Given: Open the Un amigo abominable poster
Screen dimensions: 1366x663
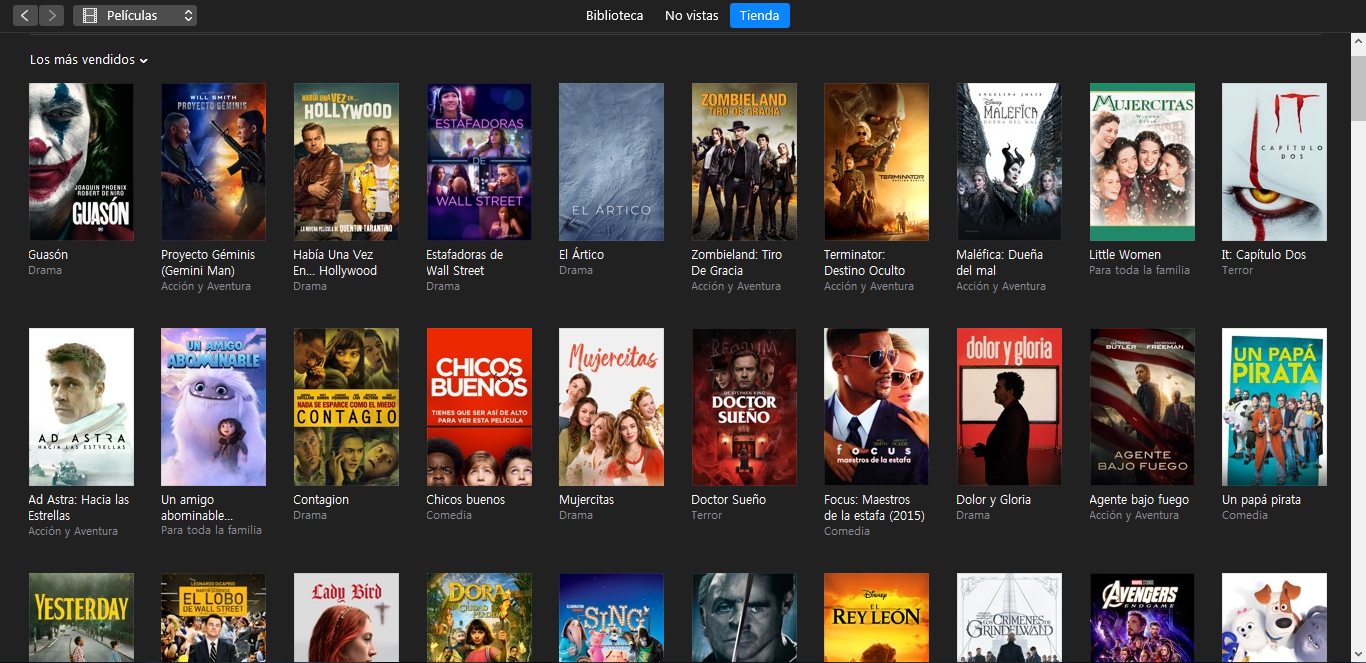Looking at the screenshot, I should pos(214,407).
